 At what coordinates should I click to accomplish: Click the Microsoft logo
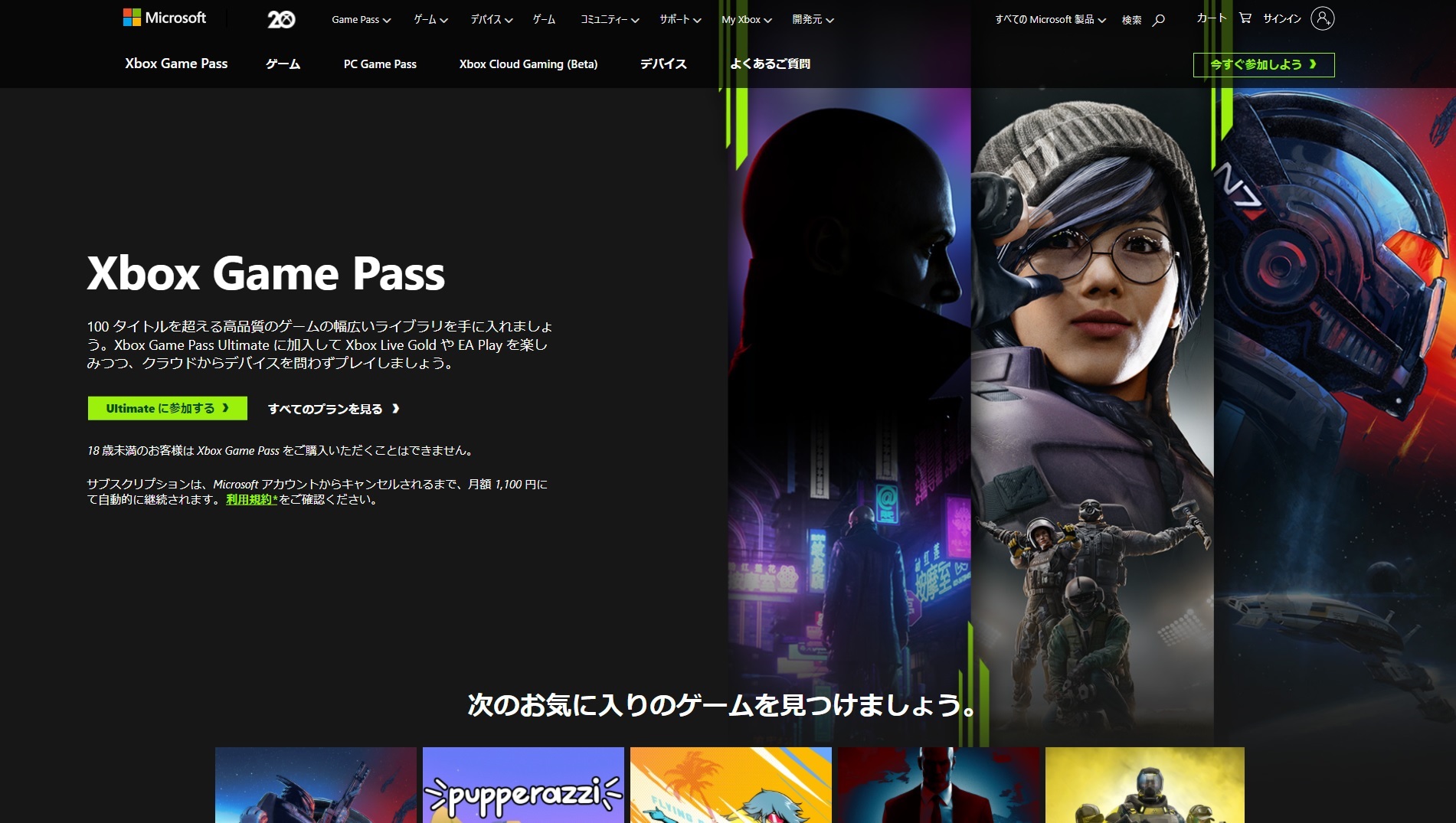coord(165,18)
